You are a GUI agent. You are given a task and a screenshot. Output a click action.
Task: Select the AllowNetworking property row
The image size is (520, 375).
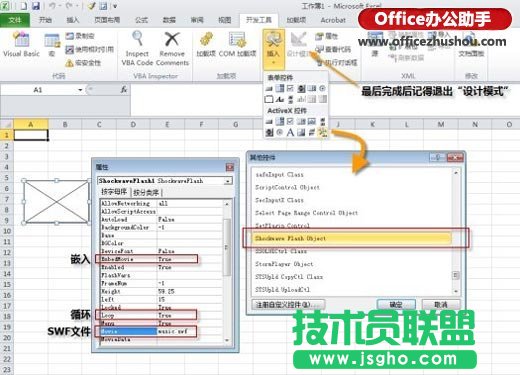pos(162,203)
